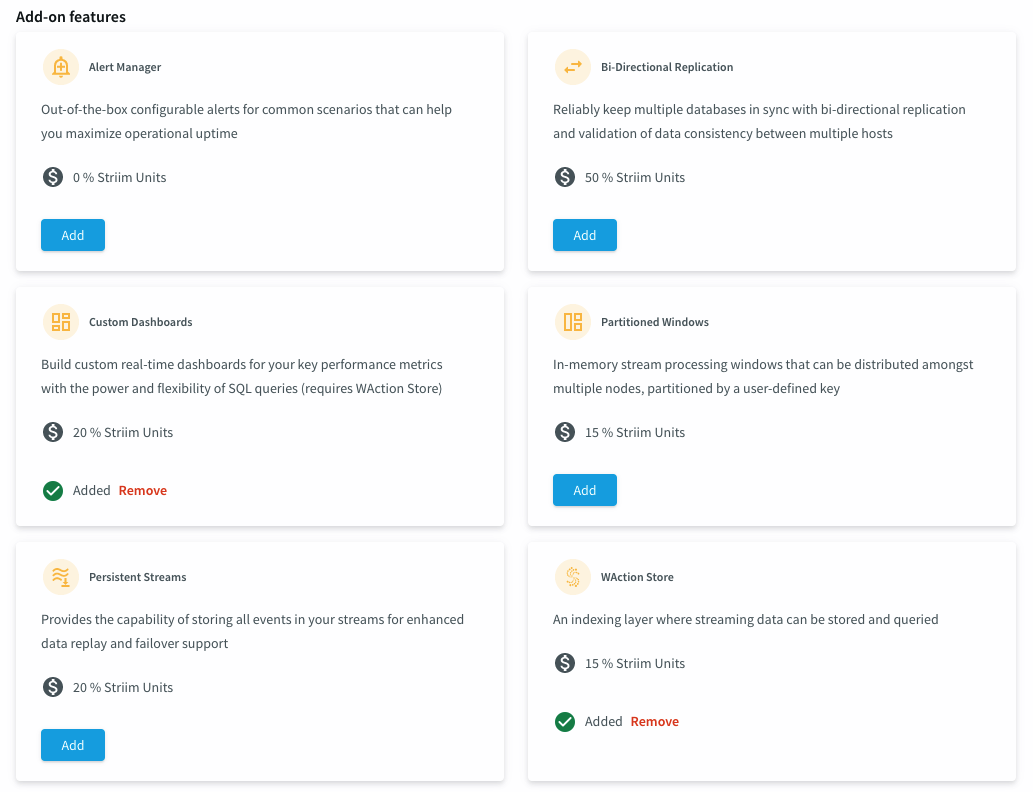The height and width of the screenshot is (792, 1033).
Task: Click dollar icon in Partitioned Windows card
Action: click(x=565, y=432)
